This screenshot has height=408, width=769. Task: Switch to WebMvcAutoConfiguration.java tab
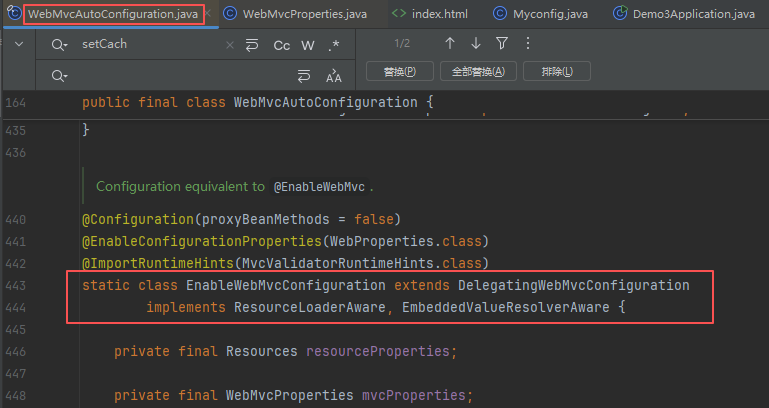[113, 14]
